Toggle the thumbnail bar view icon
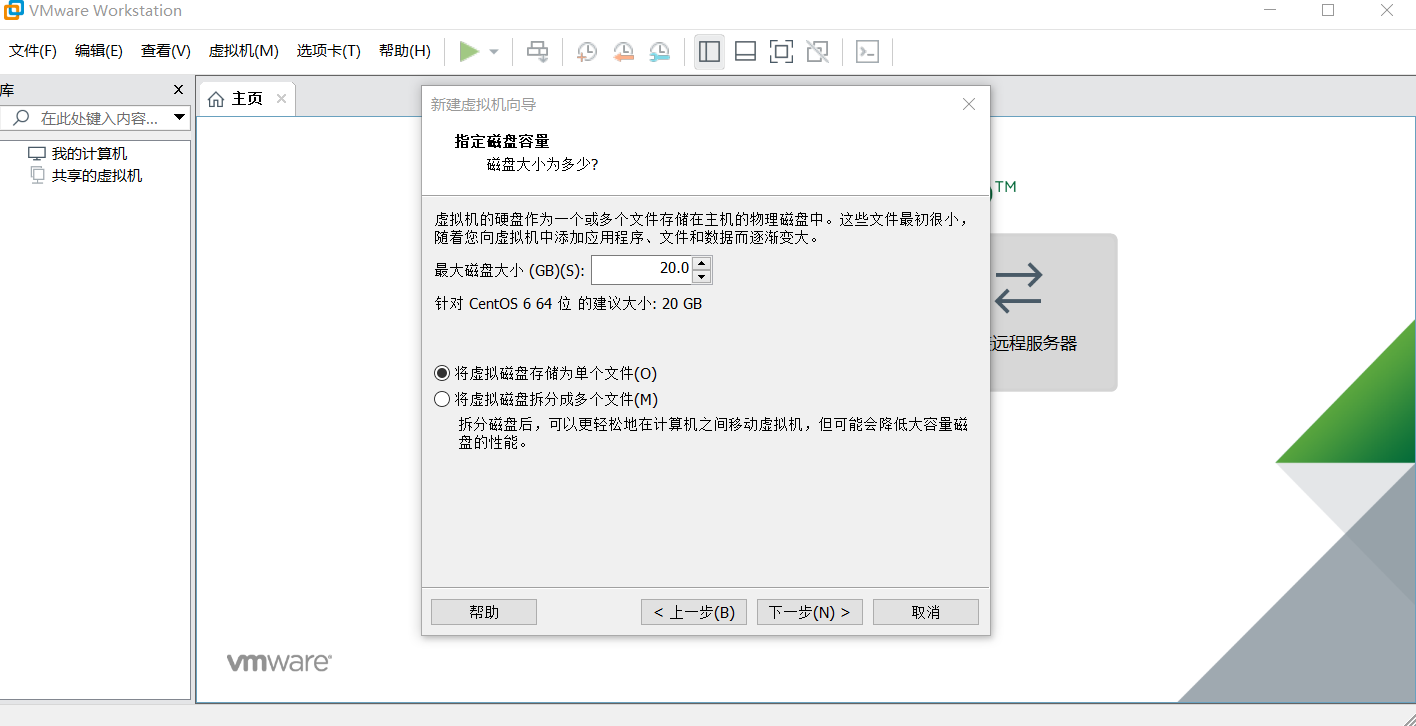The image size is (1416, 726). (745, 52)
